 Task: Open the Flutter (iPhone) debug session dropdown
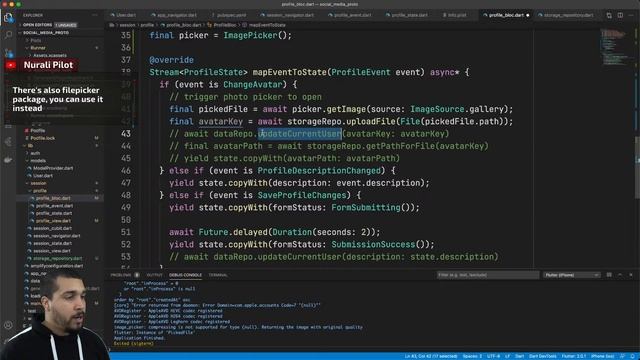click(x=571, y=275)
